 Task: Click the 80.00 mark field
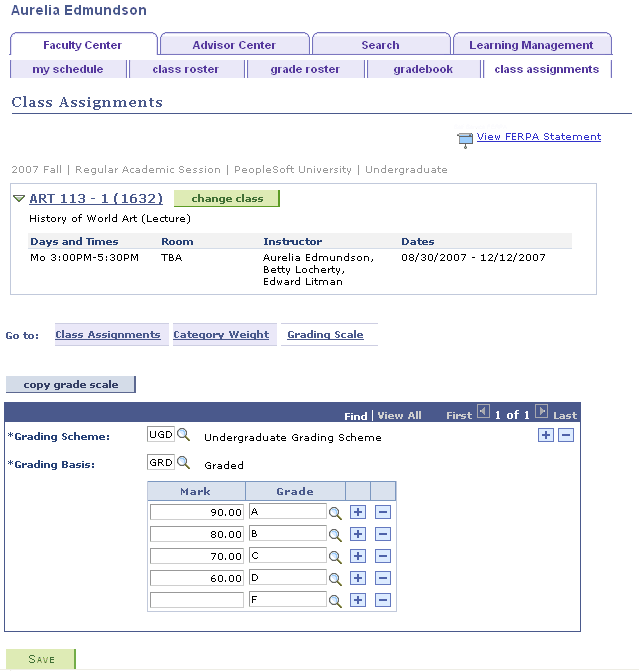click(x=197, y=534)
